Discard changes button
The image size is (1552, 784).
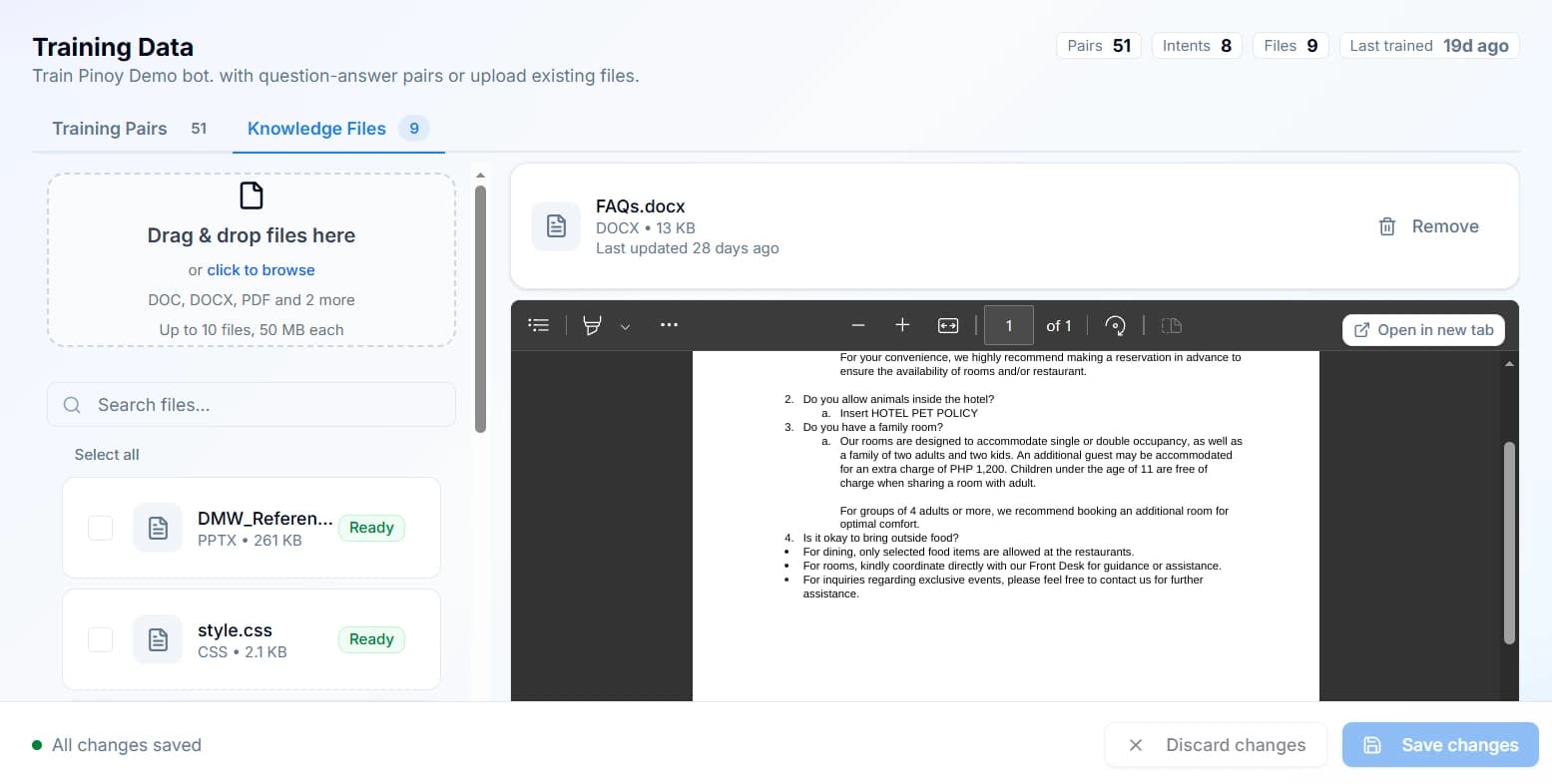point(1216,745)
